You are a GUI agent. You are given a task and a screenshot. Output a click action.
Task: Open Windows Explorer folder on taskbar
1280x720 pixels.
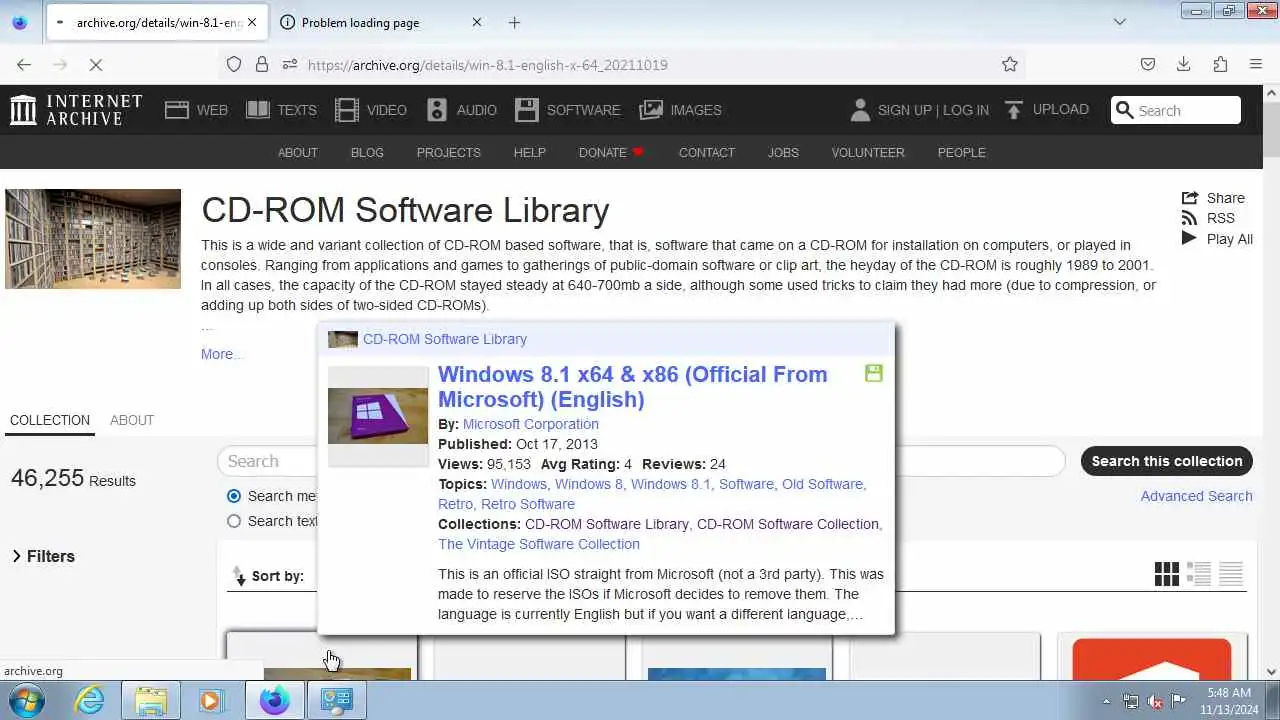[151, 700]
